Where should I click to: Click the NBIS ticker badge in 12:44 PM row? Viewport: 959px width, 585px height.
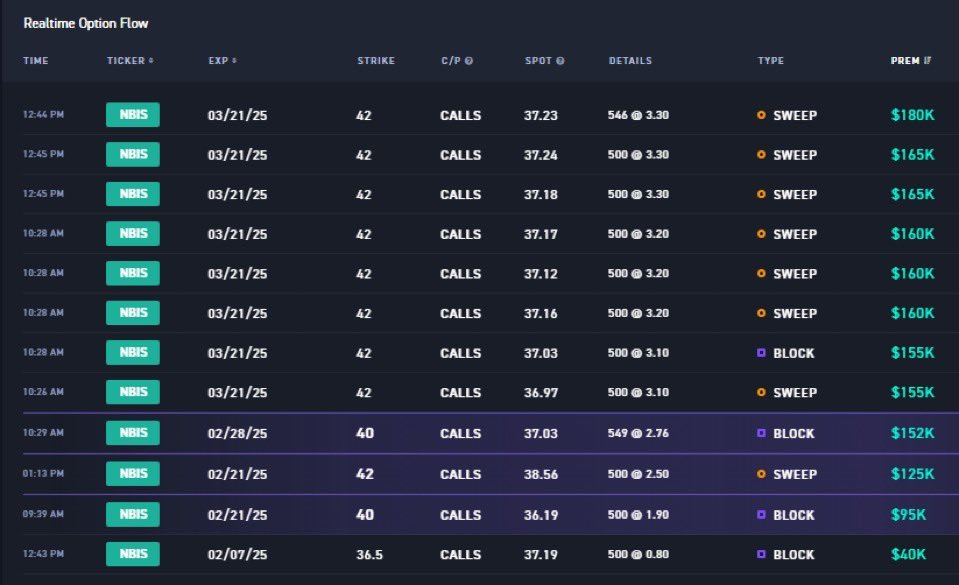(x=133, y=115)
